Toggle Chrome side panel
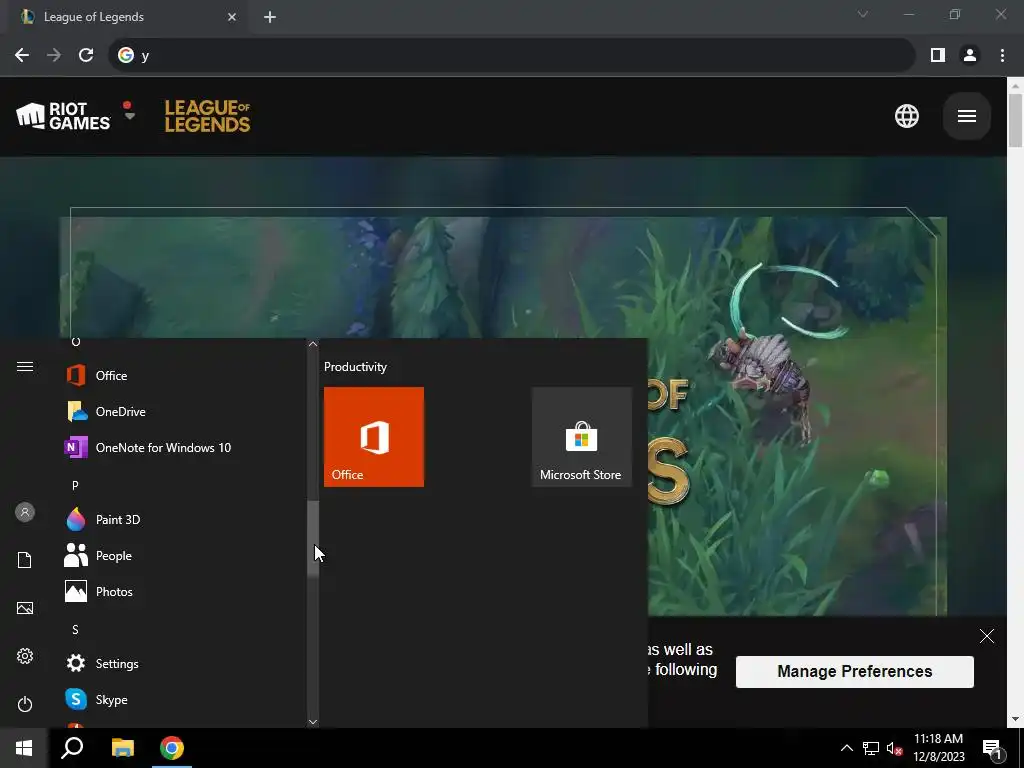Viewport: 1024px width, 768px height. point(938,56)
